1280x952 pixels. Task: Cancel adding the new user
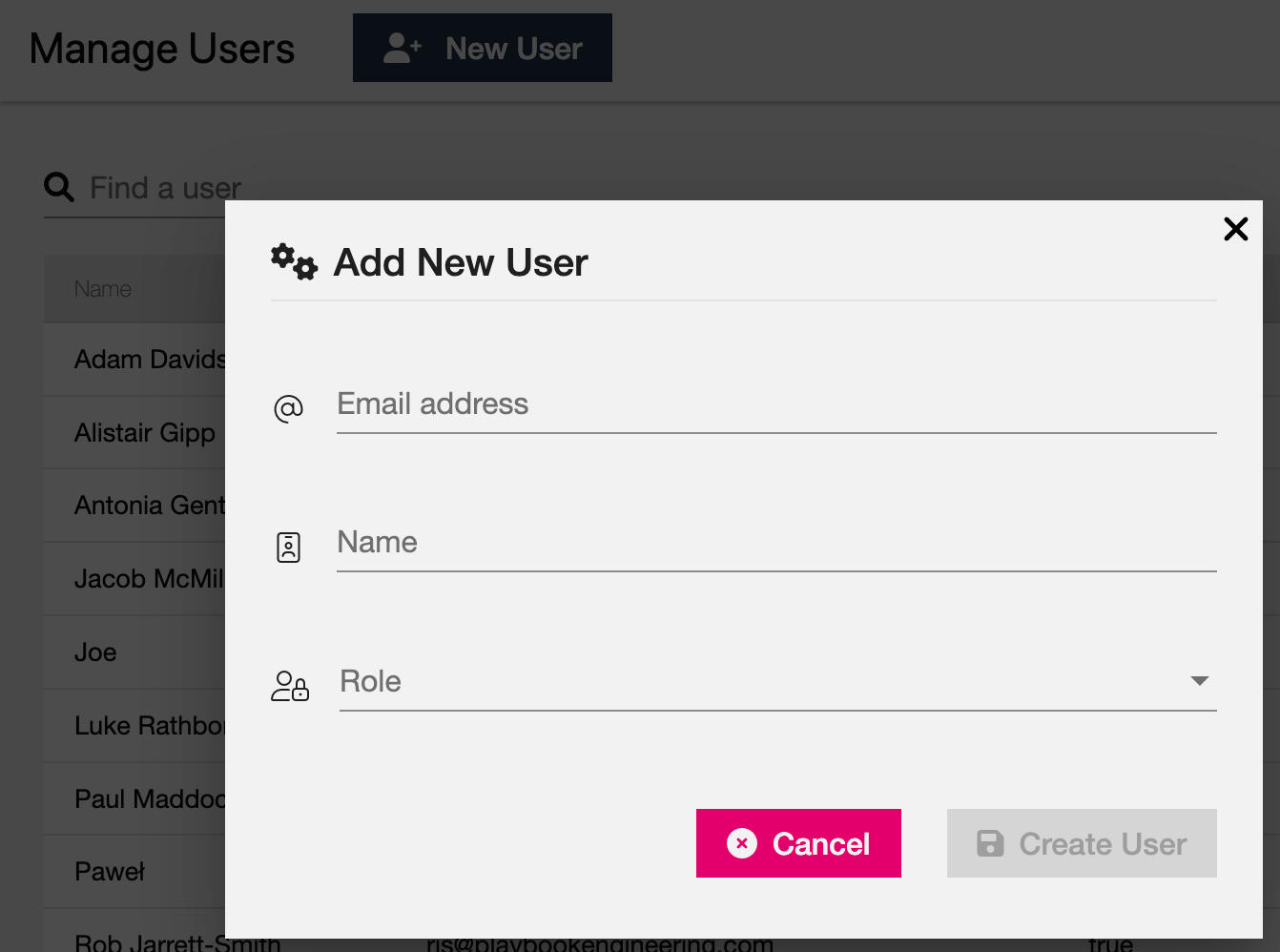[798, 843]
